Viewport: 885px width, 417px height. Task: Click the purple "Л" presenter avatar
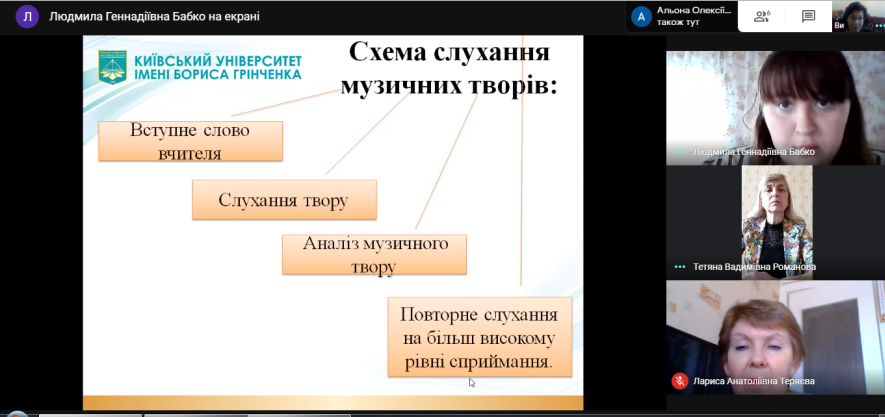point(27,16)
